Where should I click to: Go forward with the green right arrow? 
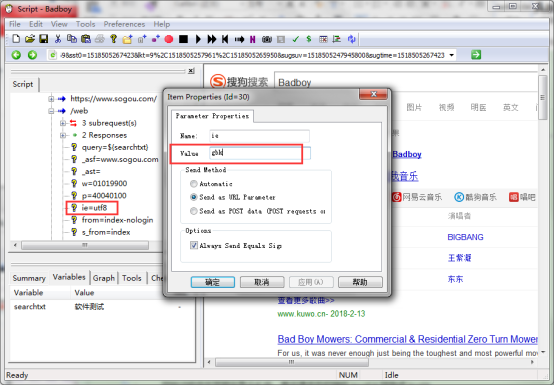click(32, 55)
